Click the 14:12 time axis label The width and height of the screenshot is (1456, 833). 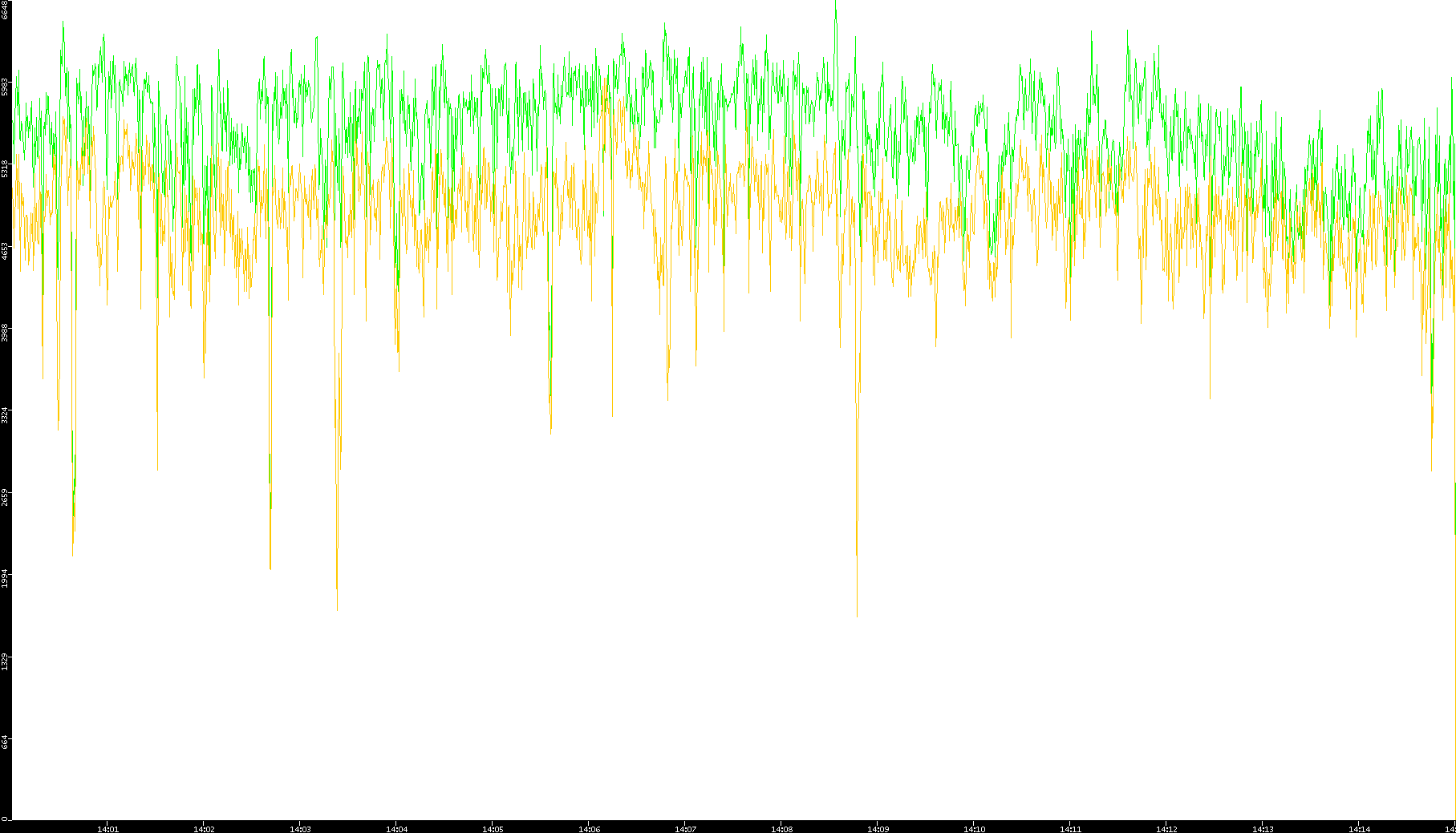tap(1166, 829)
